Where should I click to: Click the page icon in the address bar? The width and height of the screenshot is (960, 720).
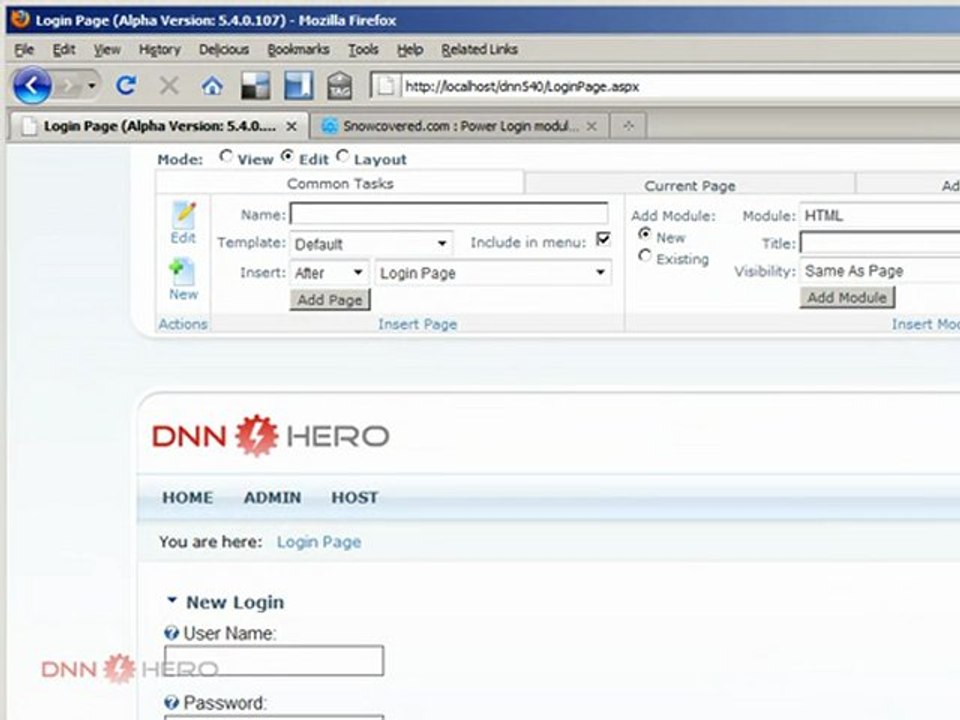coord(385,86)
